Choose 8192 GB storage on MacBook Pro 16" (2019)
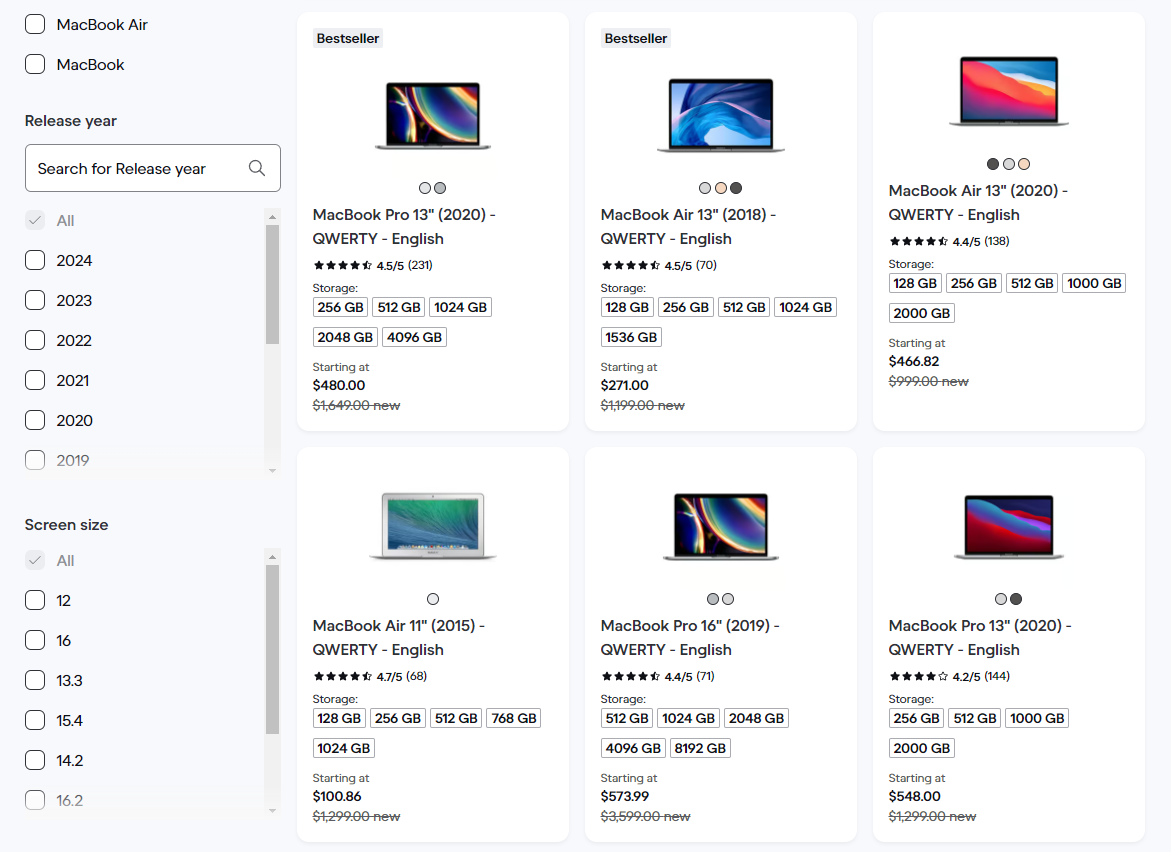 [x=700, y=747]
